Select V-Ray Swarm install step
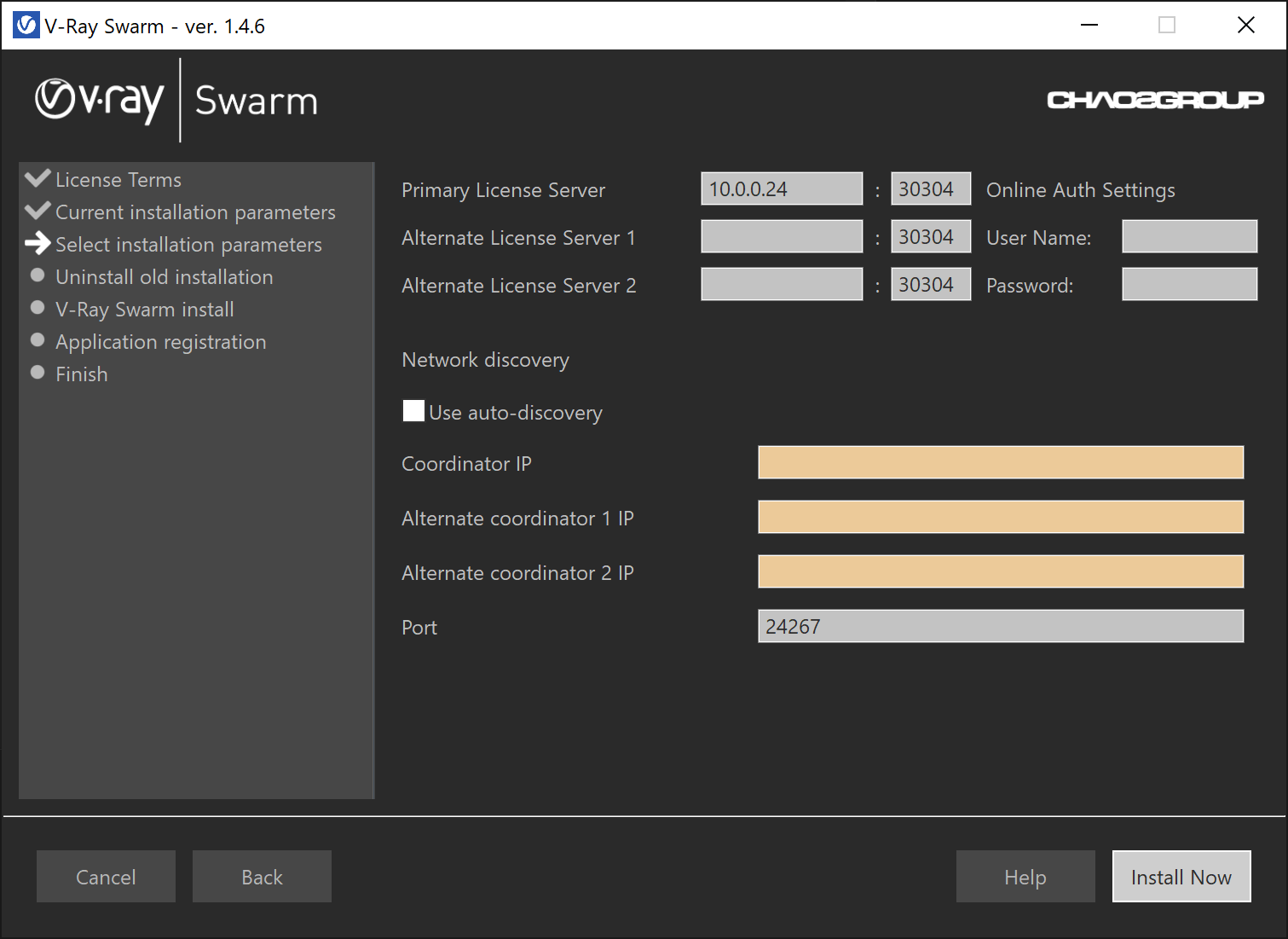Viewport: 1288px width, 939px height. pos(144,310)
